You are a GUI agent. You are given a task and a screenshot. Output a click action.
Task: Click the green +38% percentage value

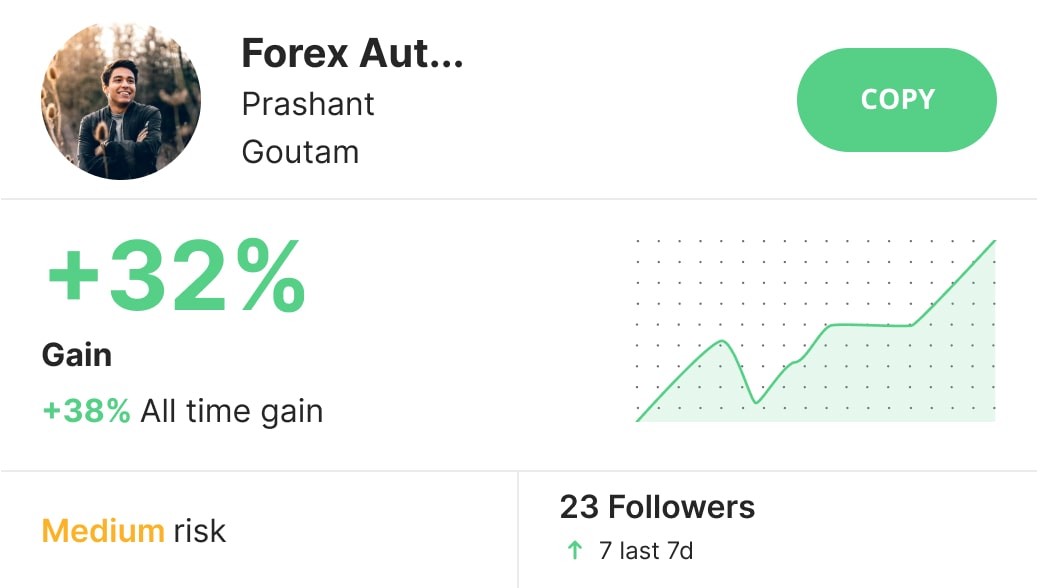tap(87, 410)
